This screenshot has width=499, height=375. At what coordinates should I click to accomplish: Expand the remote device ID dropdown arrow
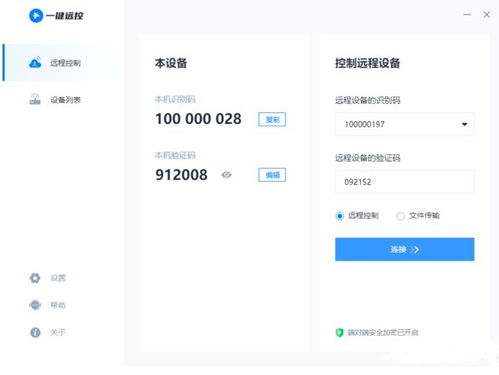(464, 124)
